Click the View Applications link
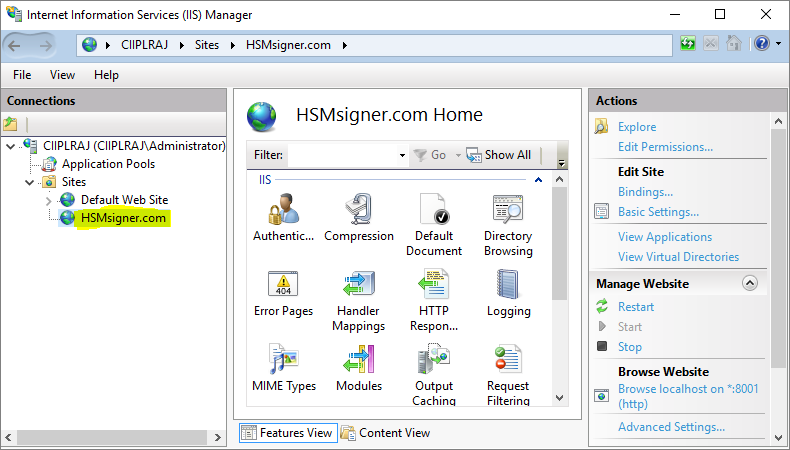Screen dimensions: 790x450 (665, 237)
